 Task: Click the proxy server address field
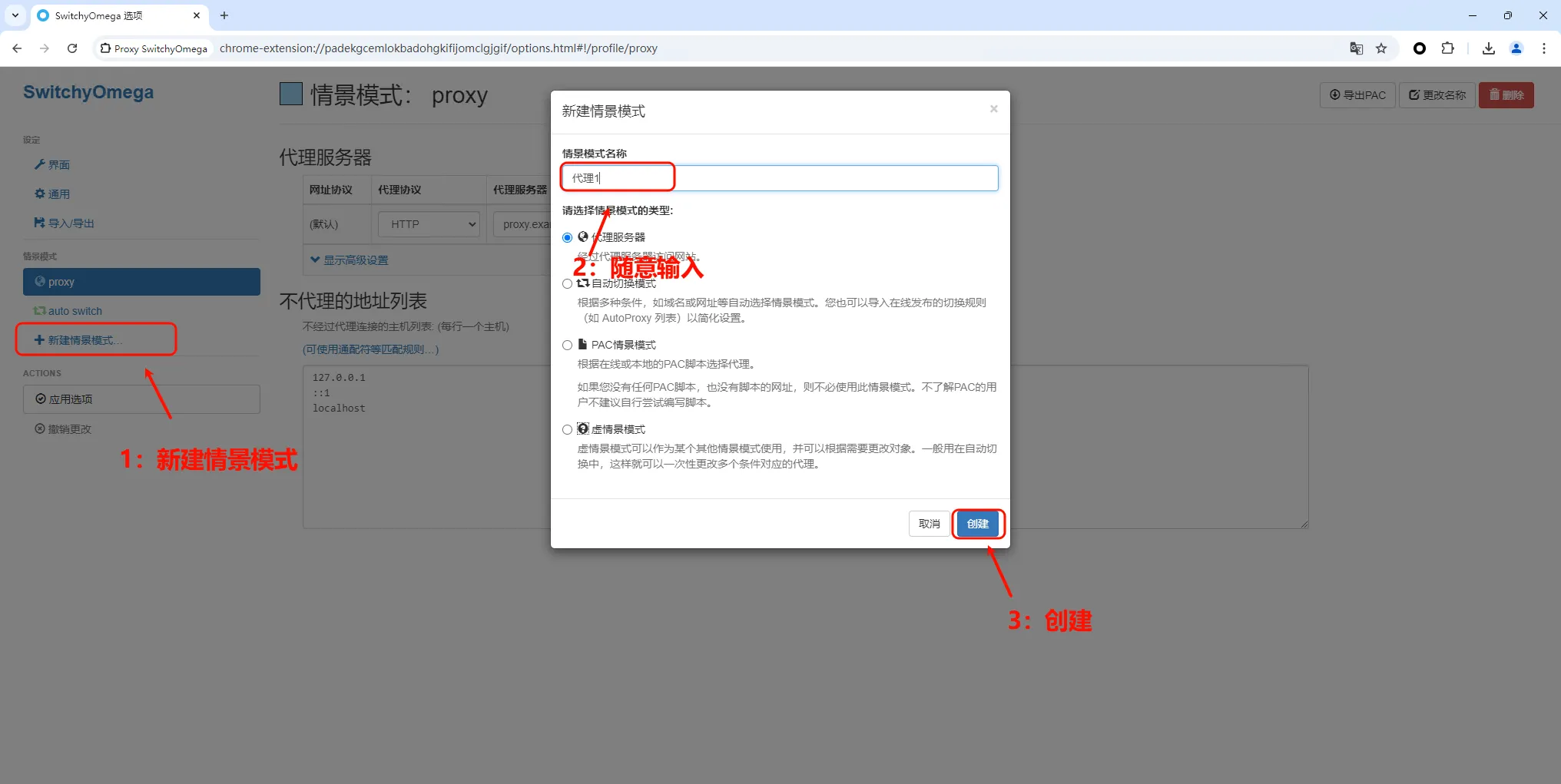click(522, 224)
